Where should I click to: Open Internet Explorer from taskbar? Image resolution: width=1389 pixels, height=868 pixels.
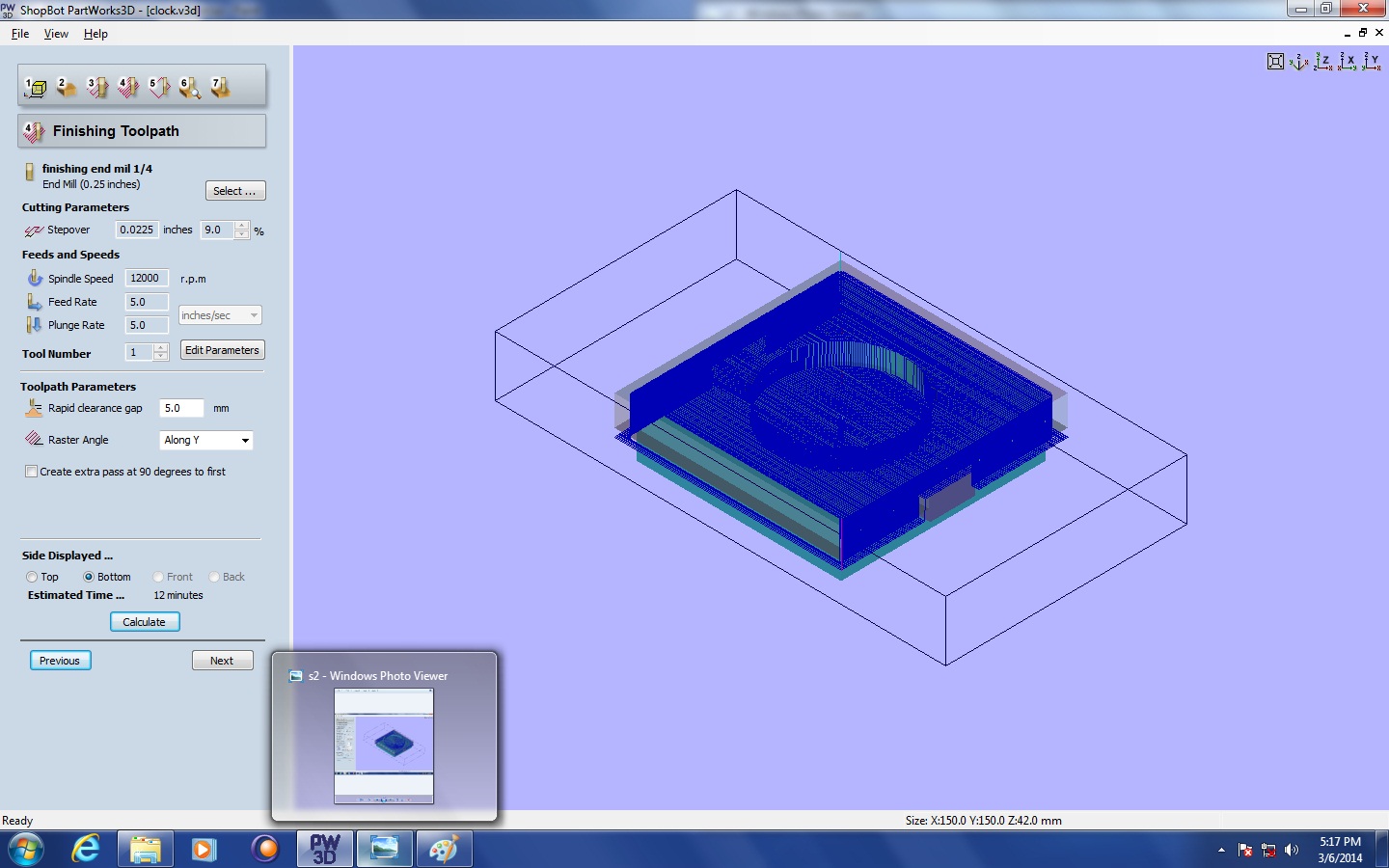pos(86,849)
